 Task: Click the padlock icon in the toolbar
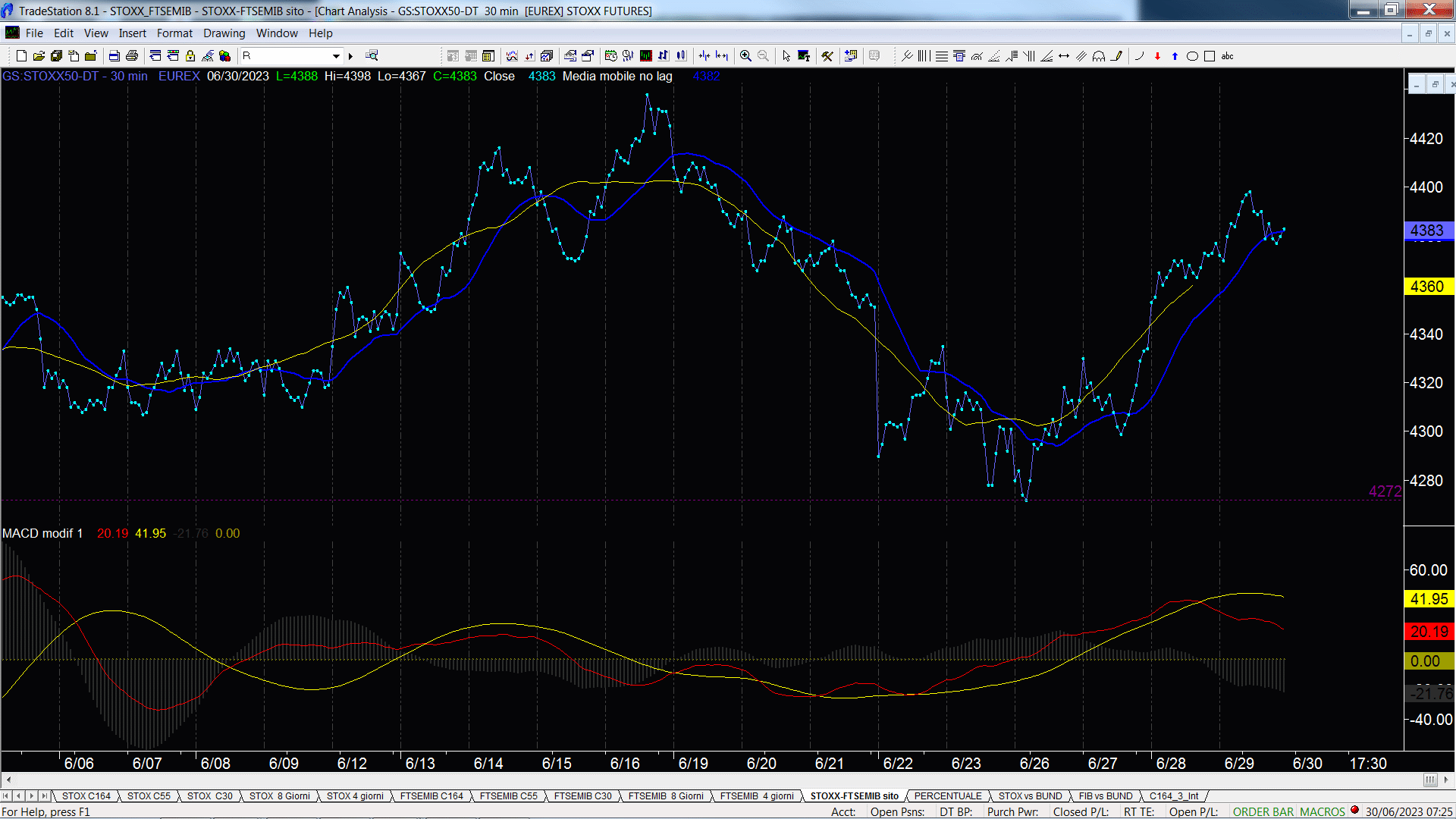click(190, 56)
